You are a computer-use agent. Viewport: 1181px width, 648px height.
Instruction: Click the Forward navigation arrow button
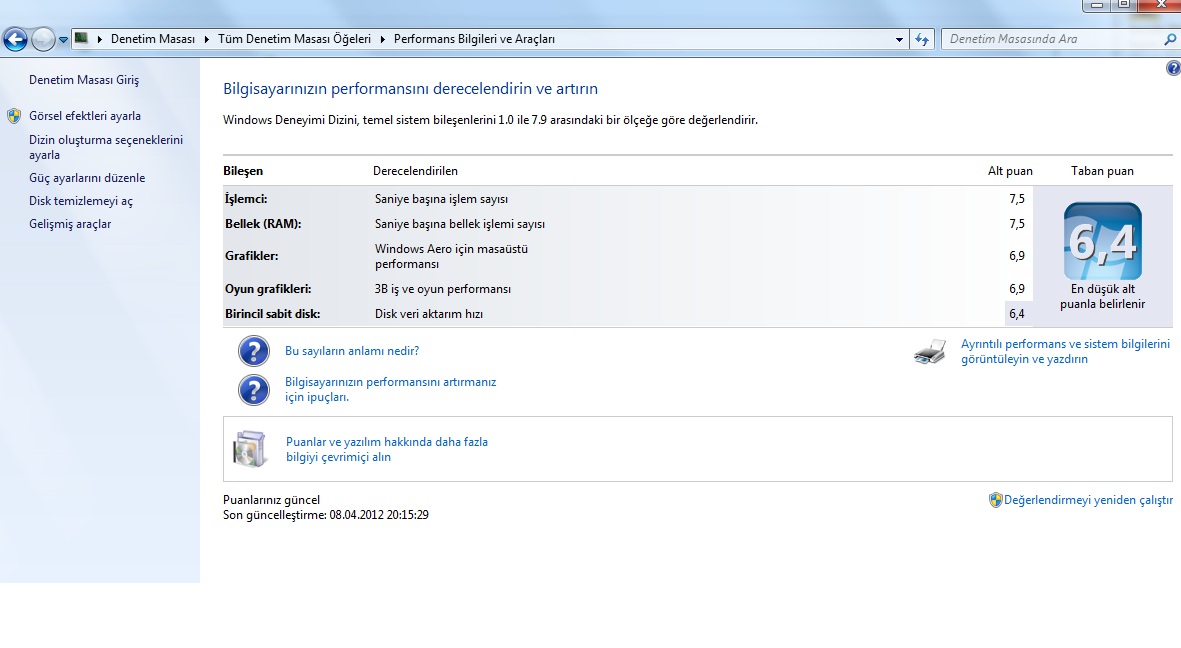pos(43,40)
